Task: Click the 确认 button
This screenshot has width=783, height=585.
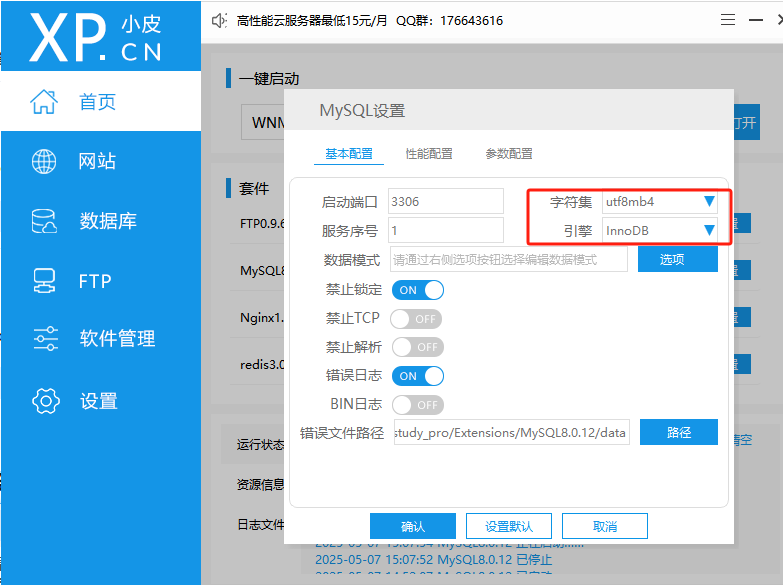Action: point(412,526)
